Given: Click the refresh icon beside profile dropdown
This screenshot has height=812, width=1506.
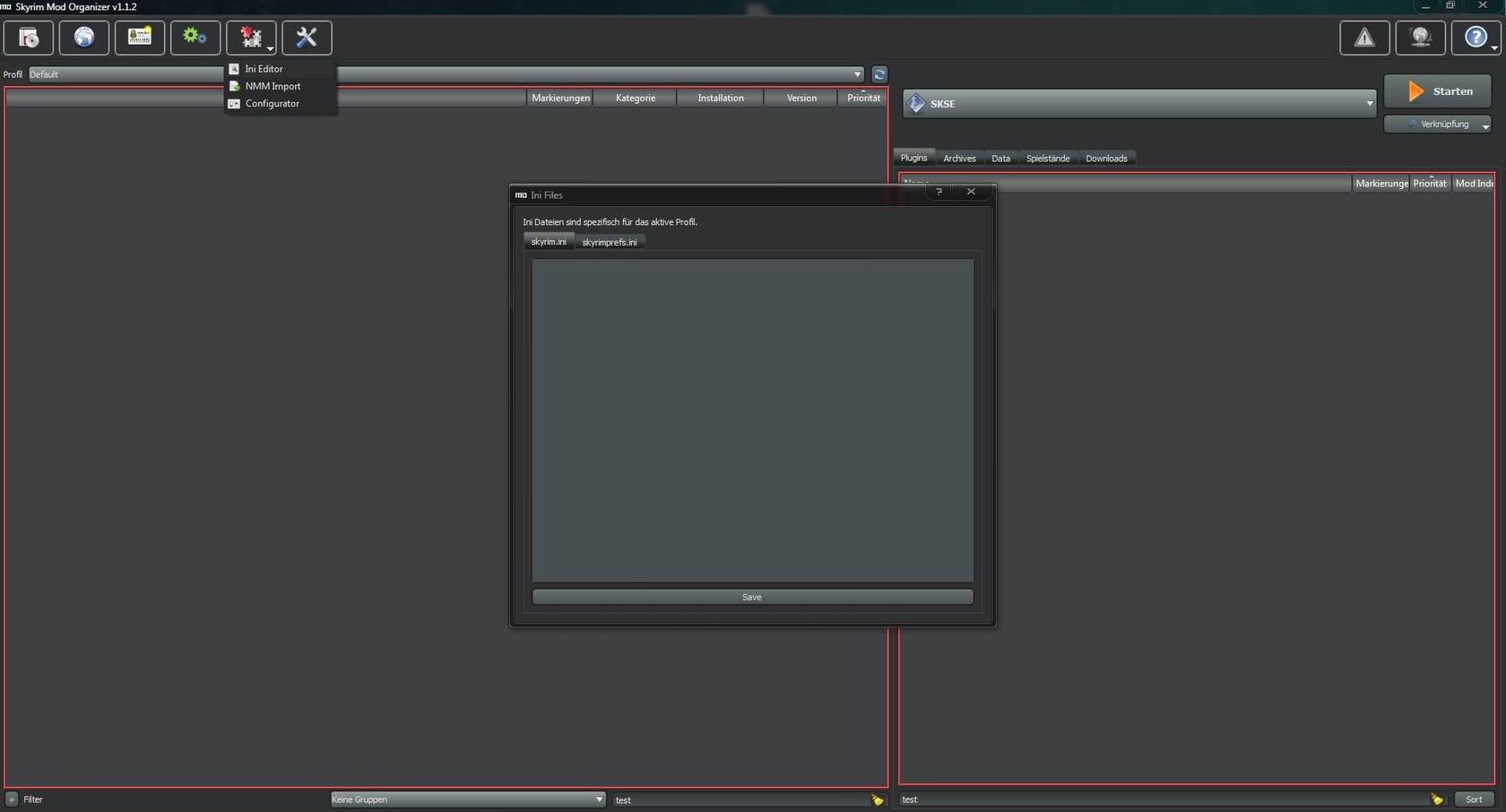Looking at the screenshot, I should tap(879, 74).
